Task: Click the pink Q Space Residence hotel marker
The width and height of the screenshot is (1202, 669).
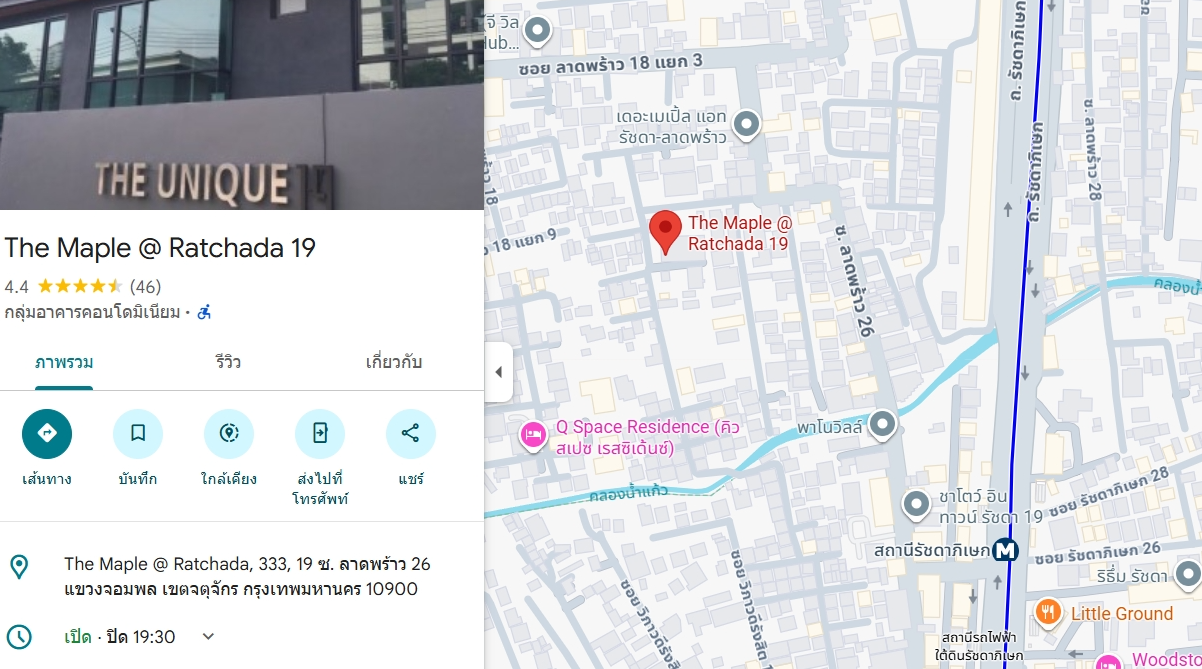Action: click(533, 435)
